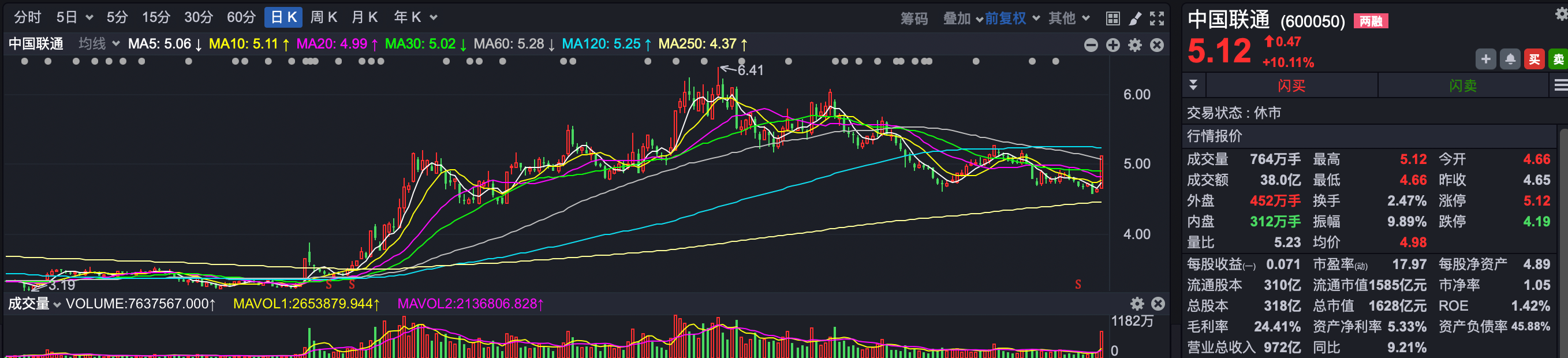1568x358 pixels.
Task: Switch to the 周K weekly tab
Action: [323, 17]
